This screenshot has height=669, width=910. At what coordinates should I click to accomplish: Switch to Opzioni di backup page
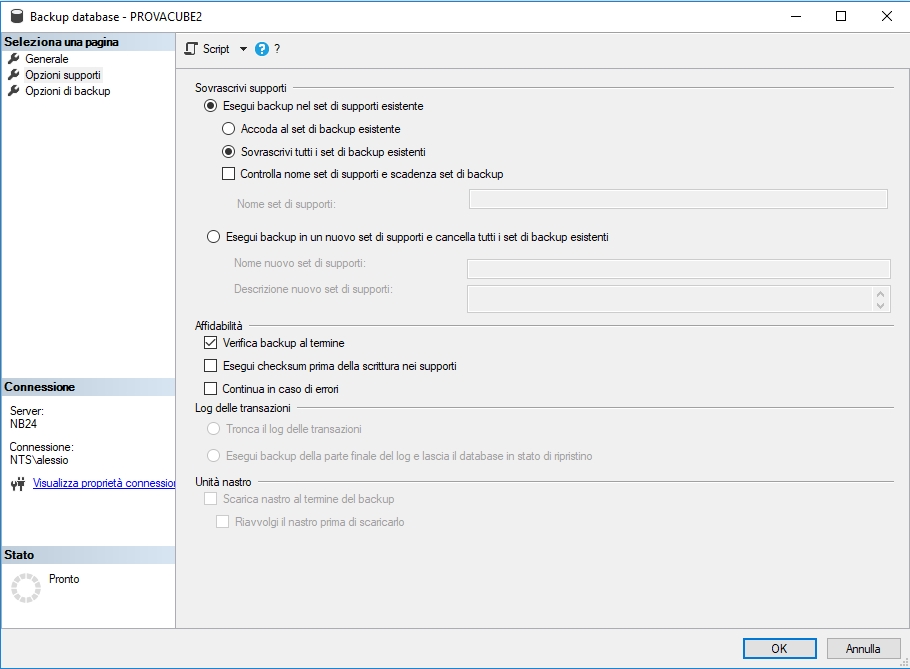click(68, 91)
